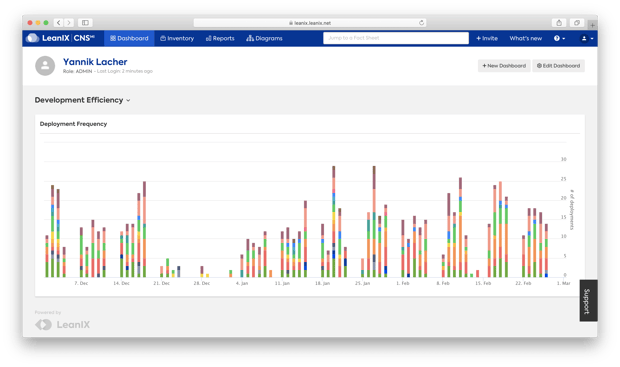Show all tabs overview icon
The image size is (620, 367).
pyautogui.click(x=577, y=23)
